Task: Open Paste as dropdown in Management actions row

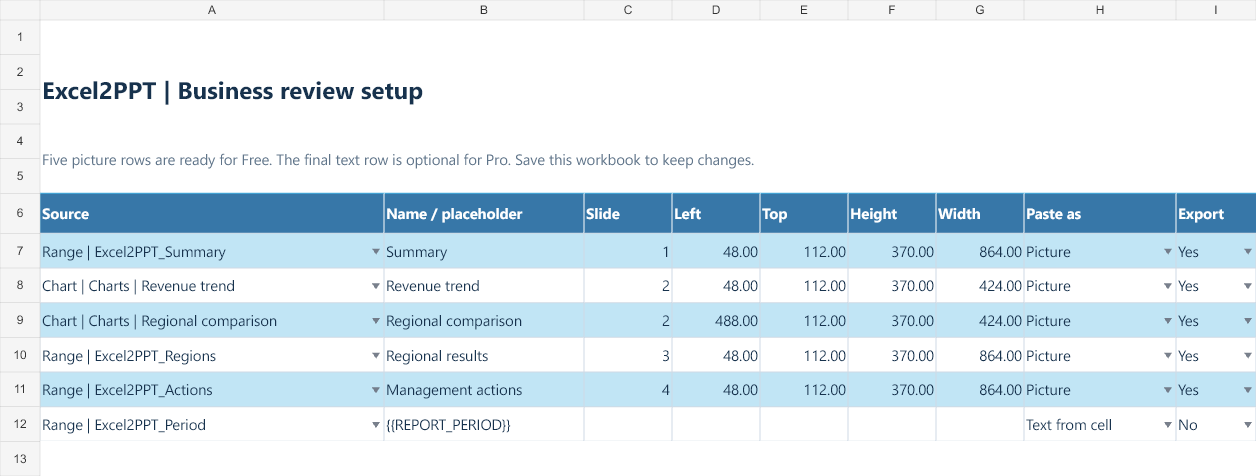Action: pos(1167,390)
